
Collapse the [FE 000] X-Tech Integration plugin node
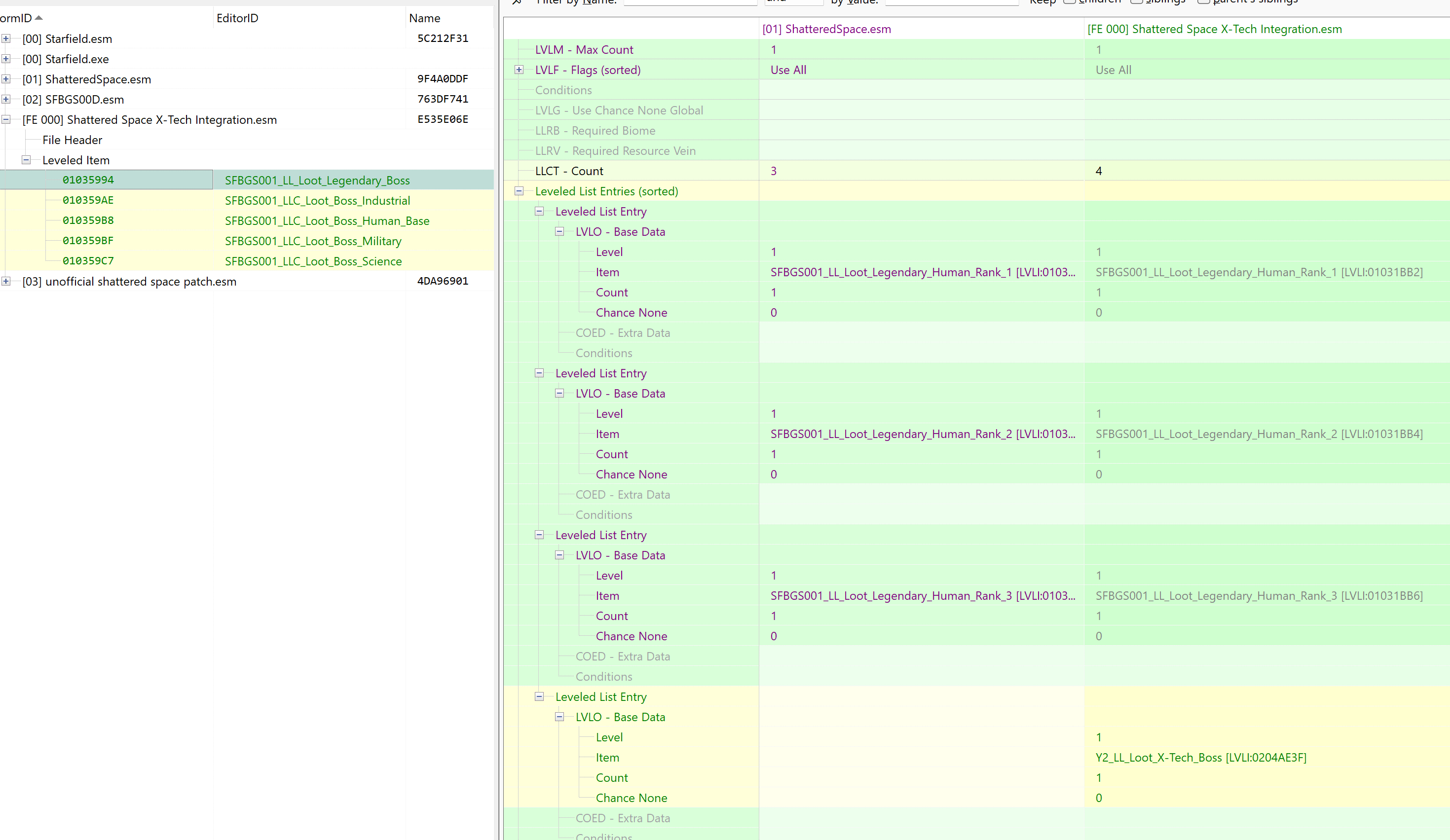[6, 120]
